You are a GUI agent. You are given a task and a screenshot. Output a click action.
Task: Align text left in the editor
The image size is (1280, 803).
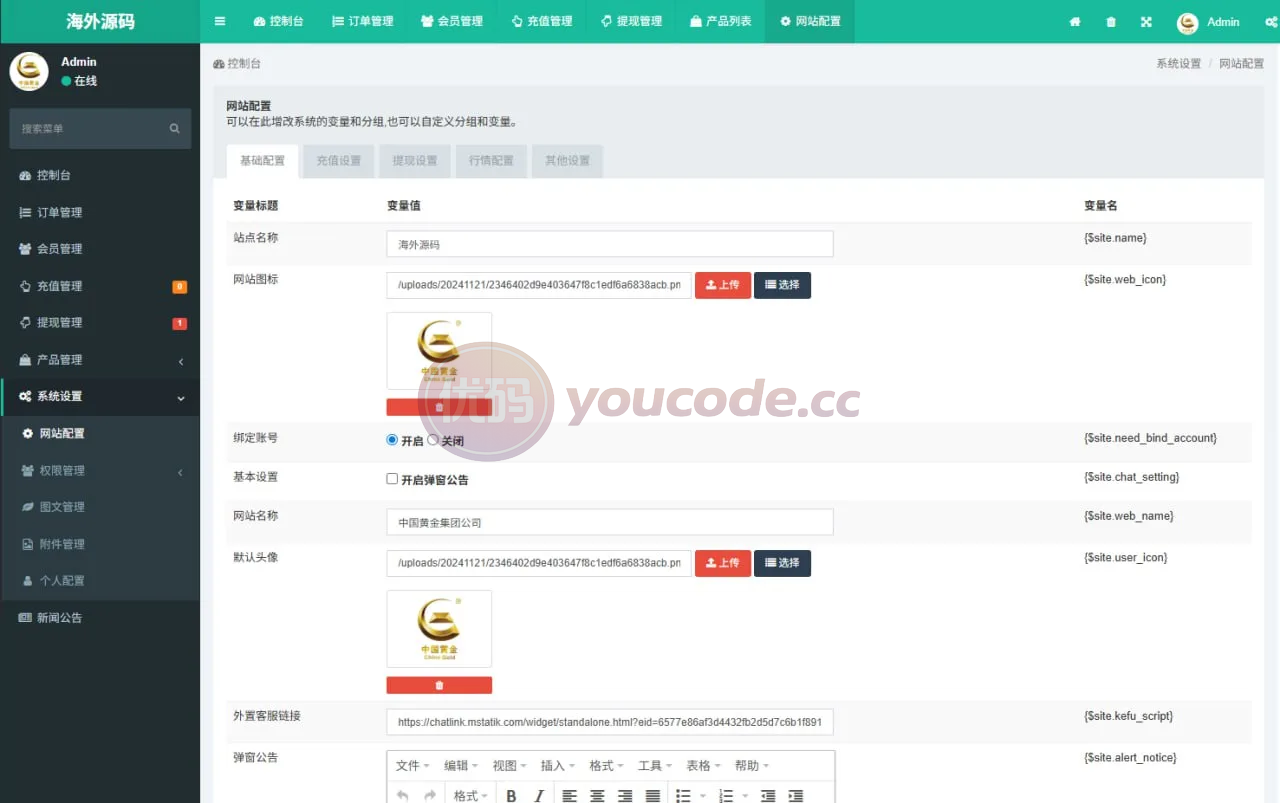click(569, 795)
